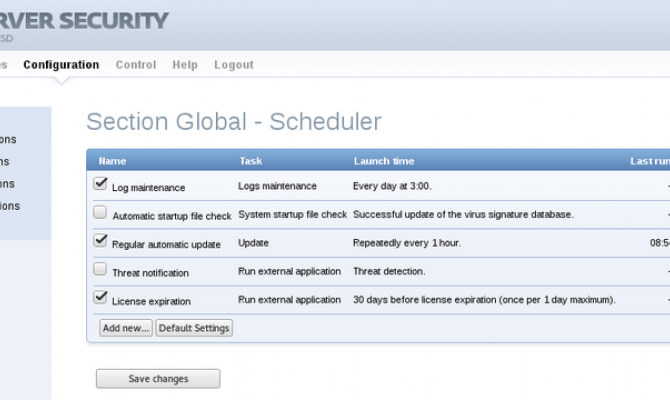Switch to the Control tab
This screenshot has height=400, width=670.
point(136,65)
